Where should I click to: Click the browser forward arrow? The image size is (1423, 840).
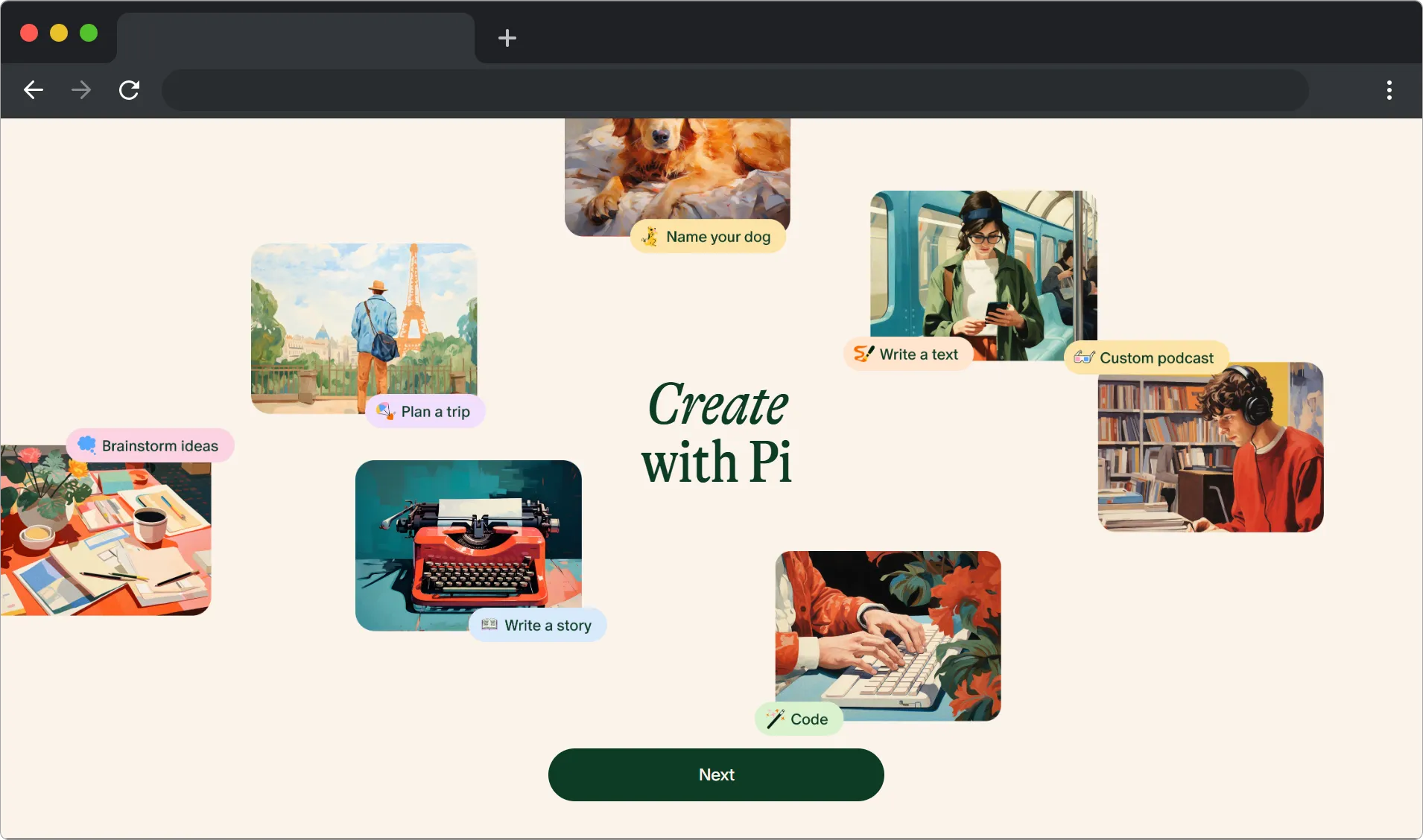click(x=81, y=90)
